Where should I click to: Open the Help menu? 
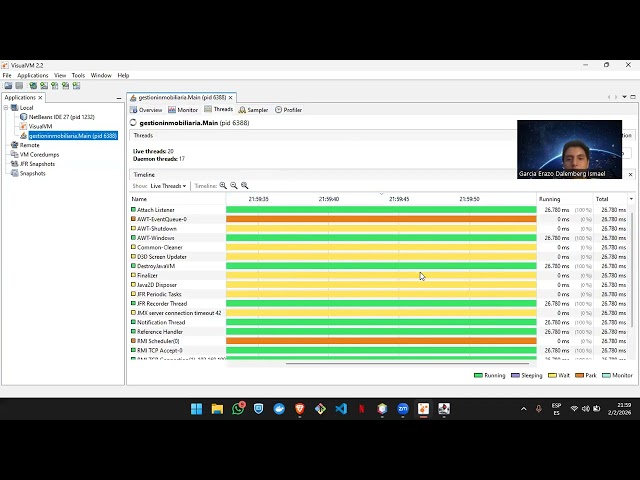[123, 76]
